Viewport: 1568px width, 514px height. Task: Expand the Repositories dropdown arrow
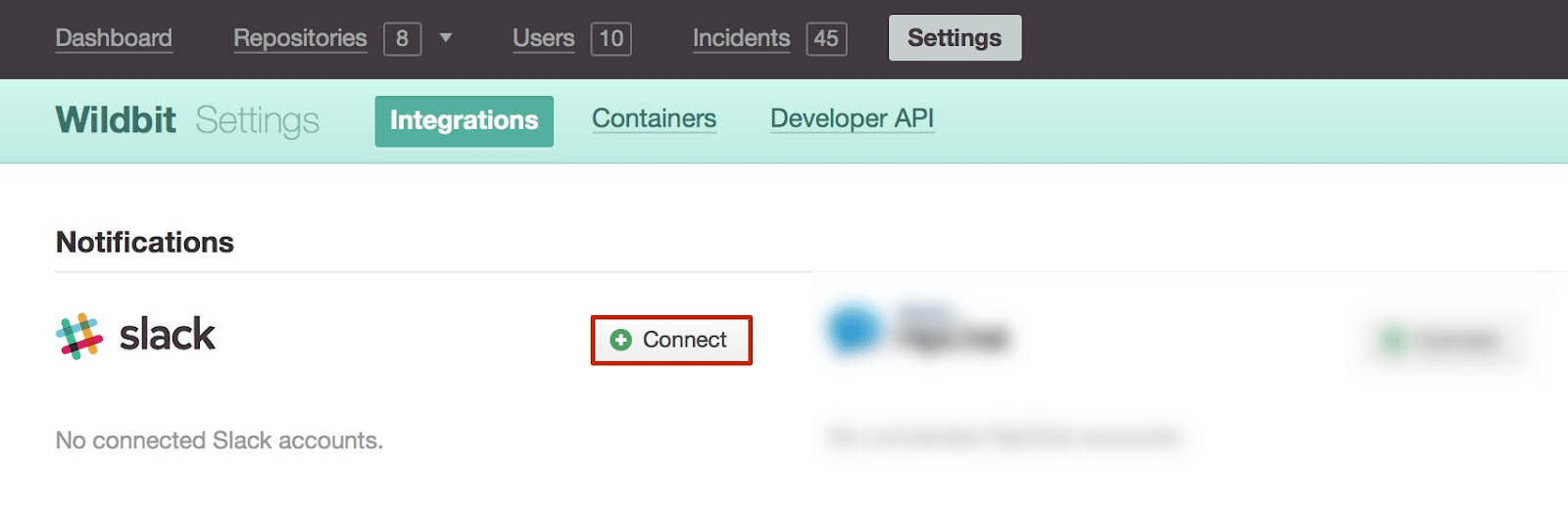[446, 38]
